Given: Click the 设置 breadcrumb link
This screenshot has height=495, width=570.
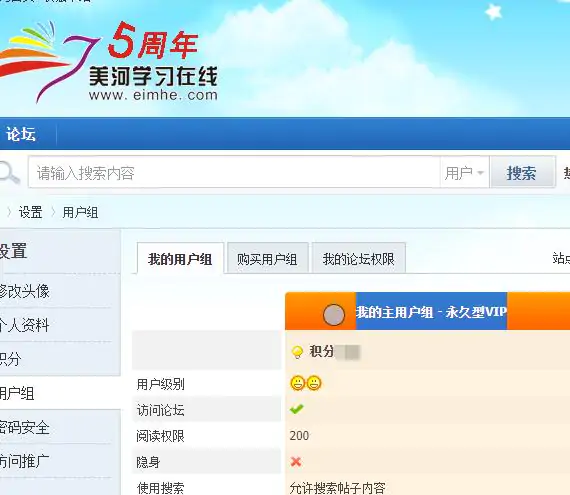Looking at the screenshot, I should click(x=31, y=212).
